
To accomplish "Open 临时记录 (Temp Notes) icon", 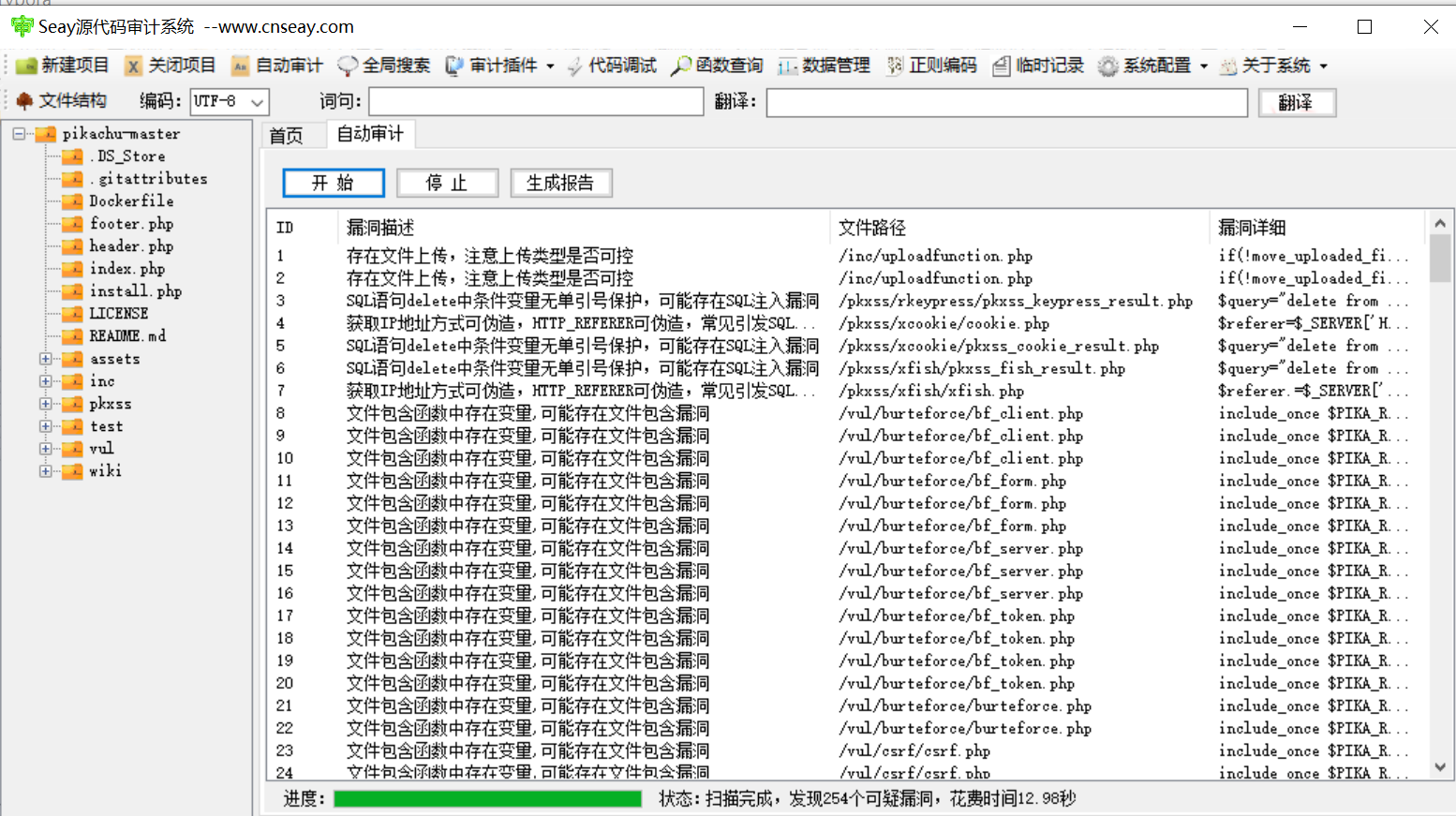I will [1002, 66].
